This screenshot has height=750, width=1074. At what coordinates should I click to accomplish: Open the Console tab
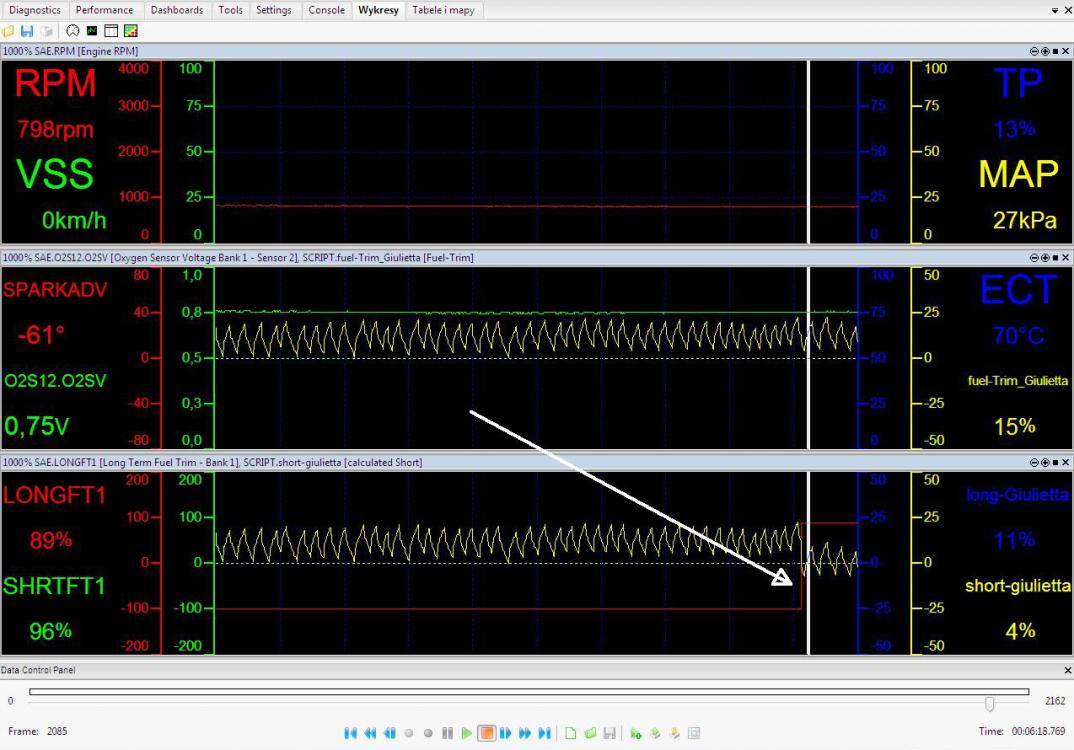(326, 10)
